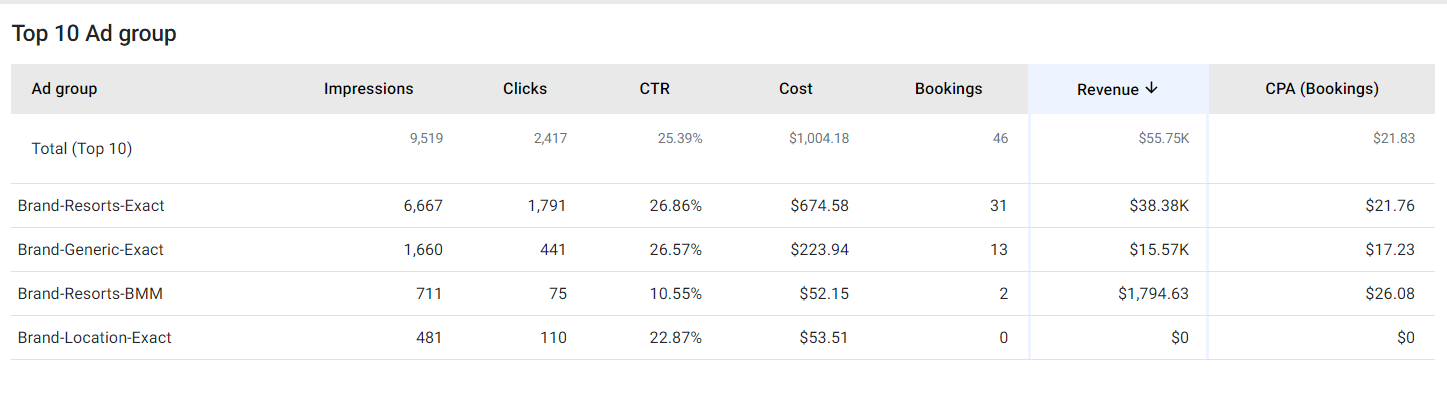This screenshot has height=399, width=1447.
Task: Click the Total (Top 10) row label
Action: (82, 149)
